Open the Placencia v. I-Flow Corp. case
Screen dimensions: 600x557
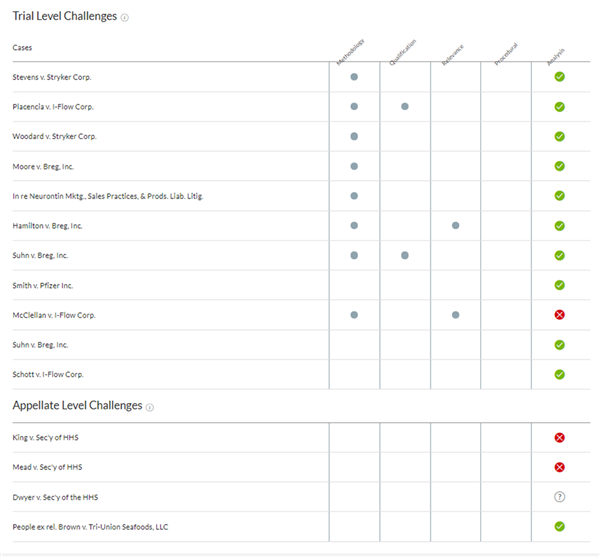tap(53, 107)
